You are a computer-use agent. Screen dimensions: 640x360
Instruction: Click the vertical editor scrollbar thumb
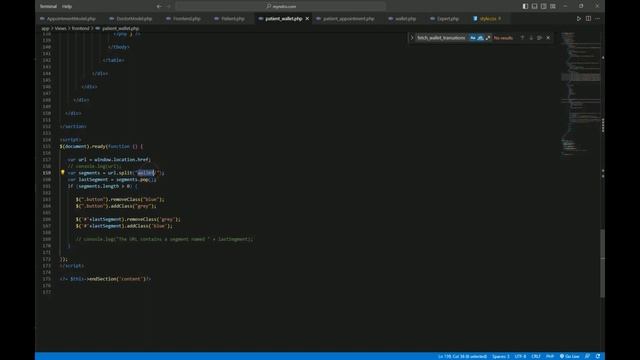point(602,264)
